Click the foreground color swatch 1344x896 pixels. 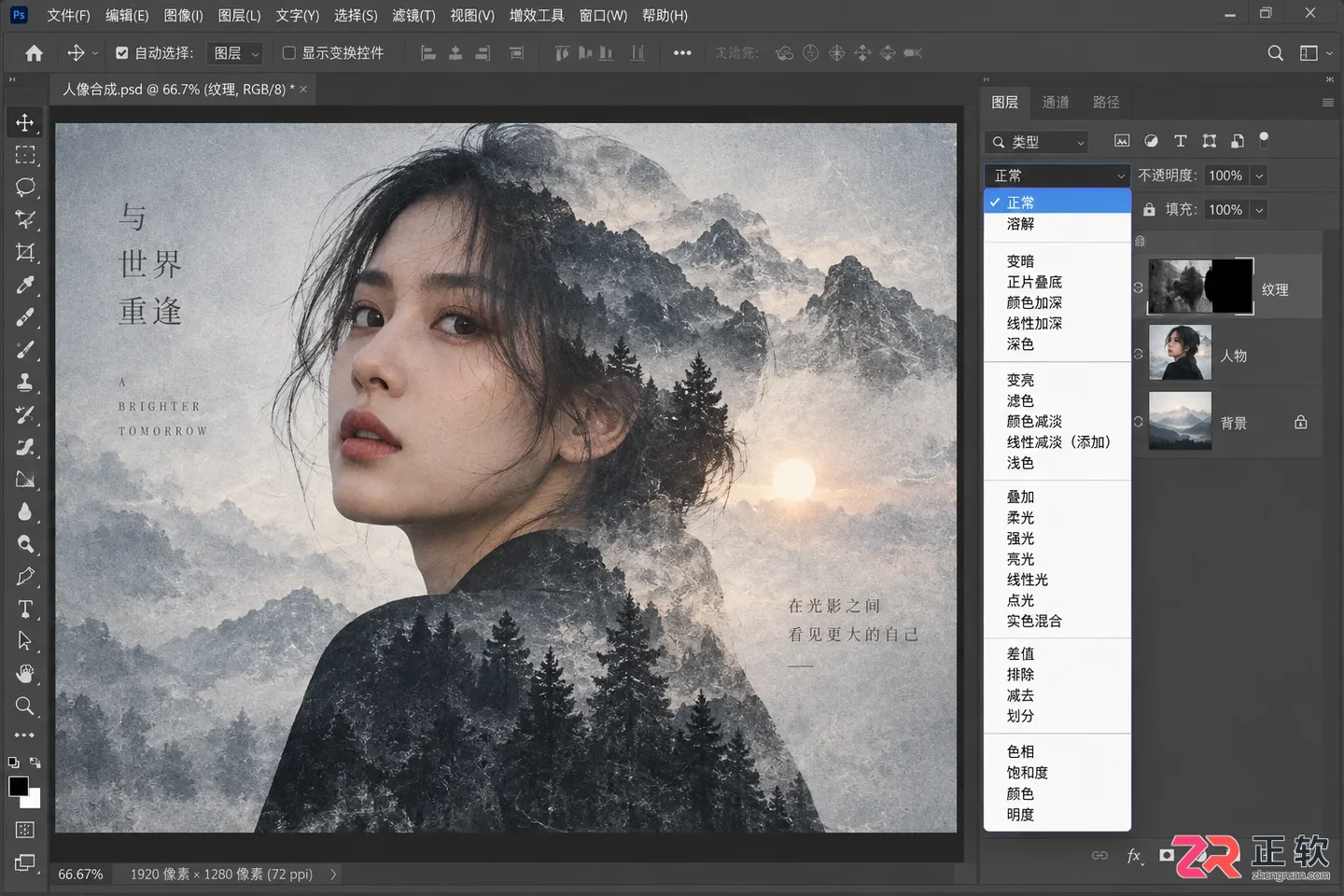(x=18, y=786)
